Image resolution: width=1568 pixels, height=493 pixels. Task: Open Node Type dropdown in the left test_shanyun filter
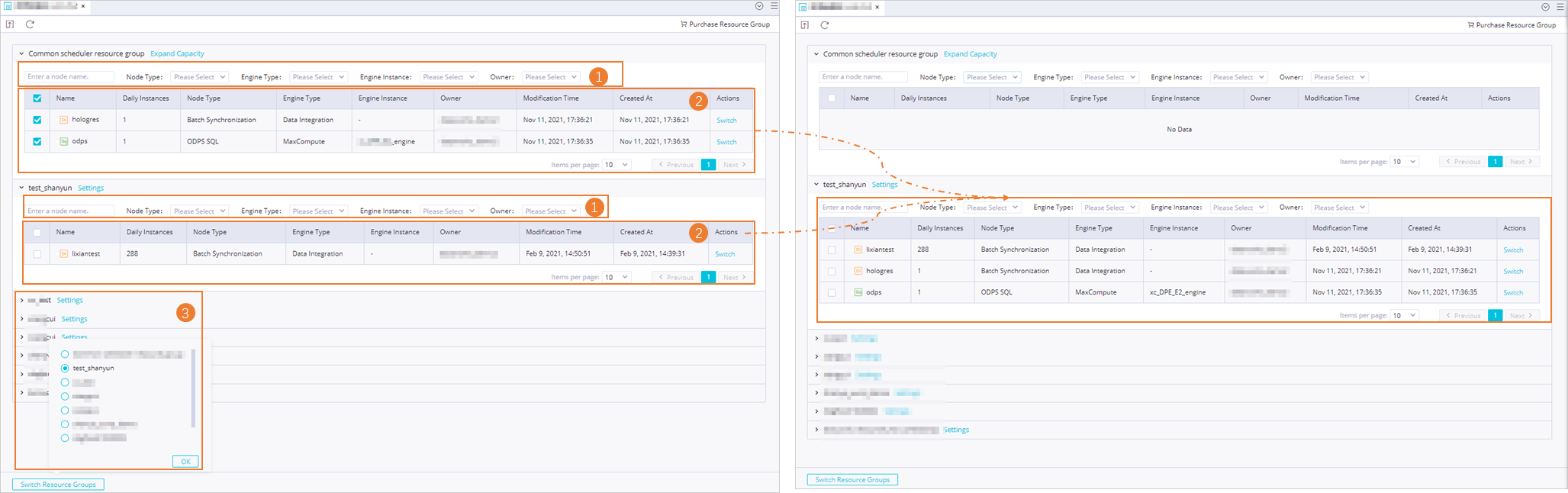pos(199,211)
